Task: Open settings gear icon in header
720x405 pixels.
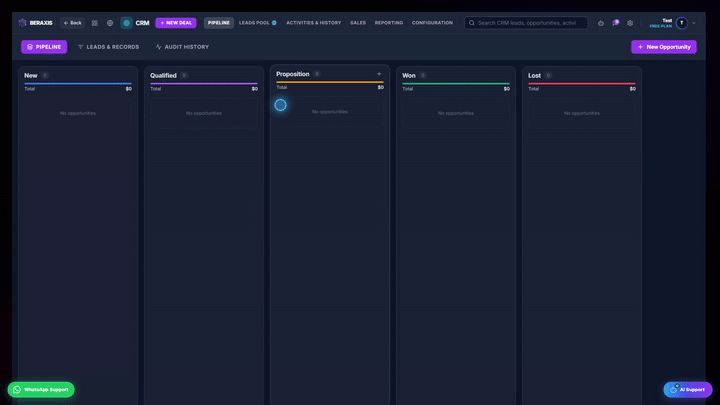Action: [x=630, y=23]
